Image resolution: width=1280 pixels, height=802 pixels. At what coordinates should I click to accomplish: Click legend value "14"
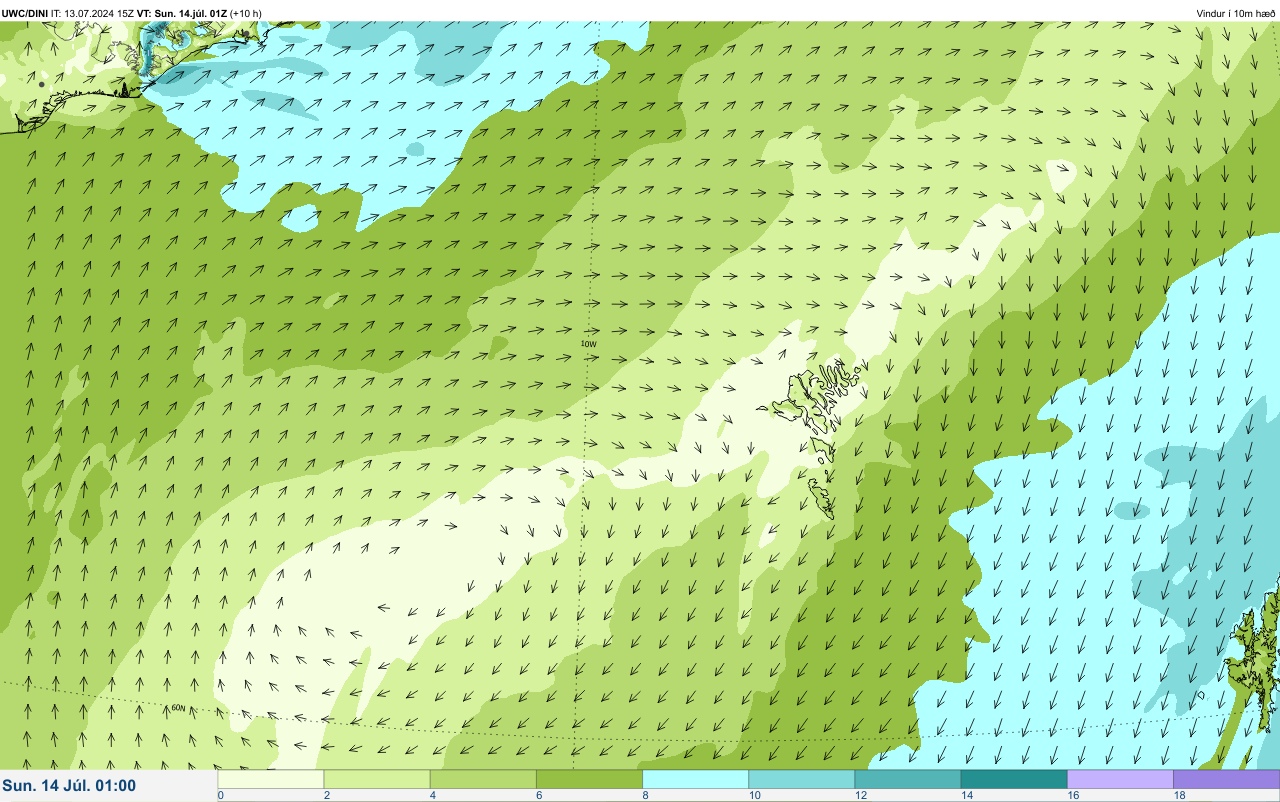pos(966,795)
